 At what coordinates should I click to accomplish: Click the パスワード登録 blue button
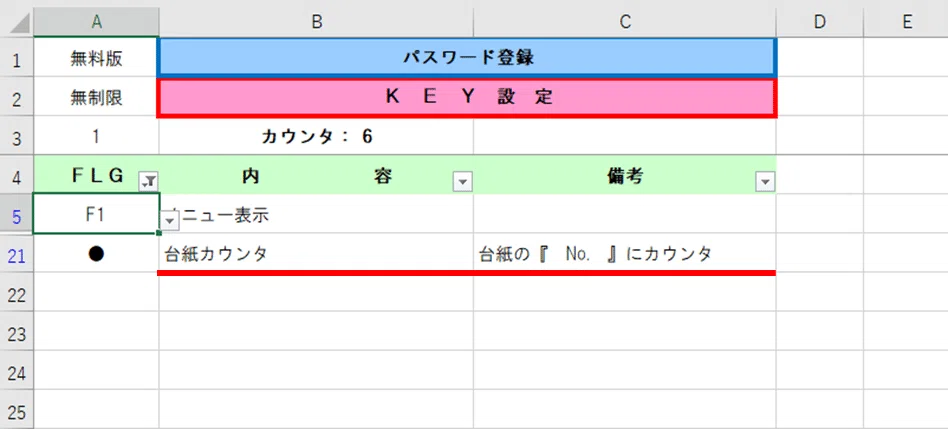coord(467,58)
